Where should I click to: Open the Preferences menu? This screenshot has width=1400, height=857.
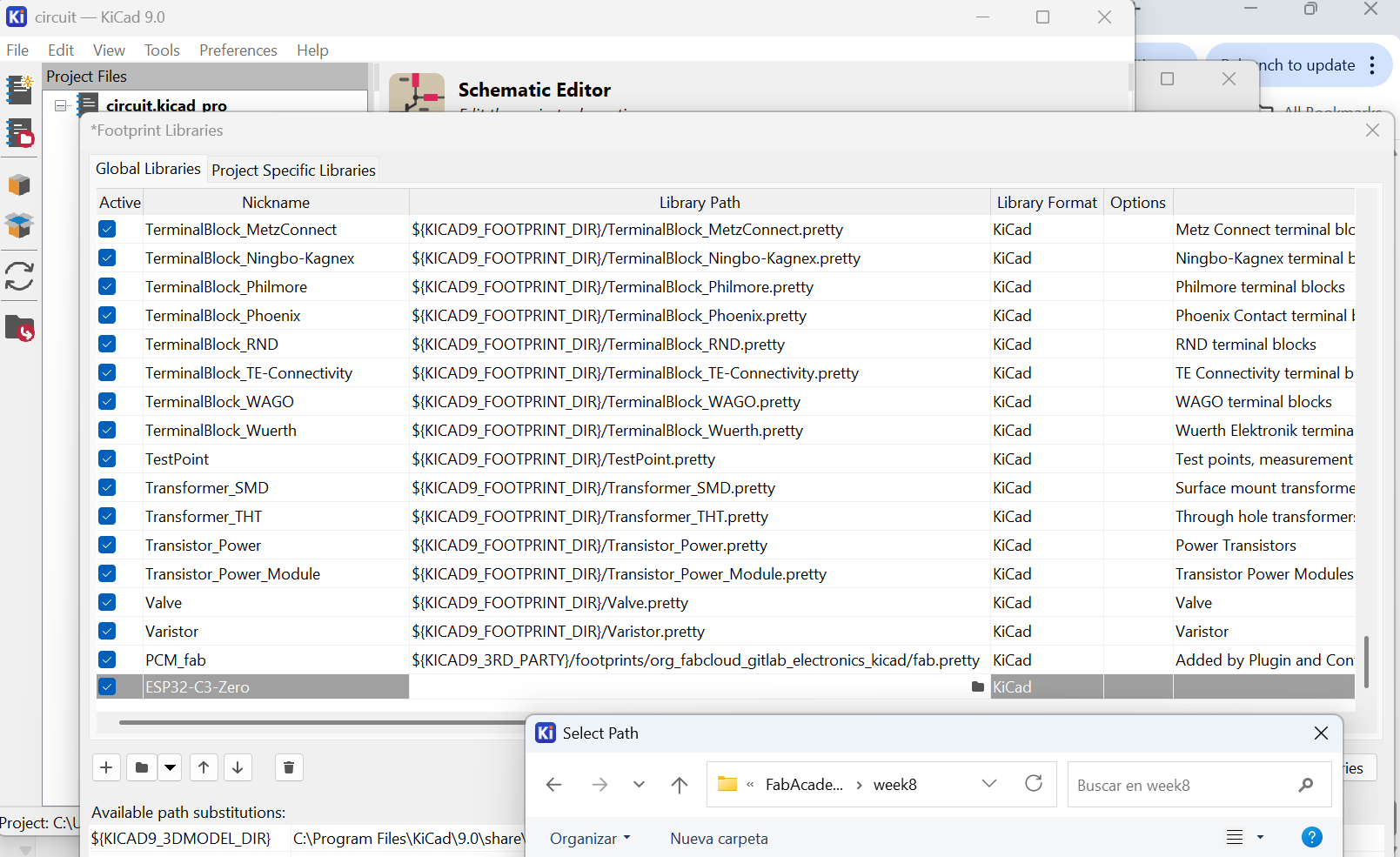(238, 50)
